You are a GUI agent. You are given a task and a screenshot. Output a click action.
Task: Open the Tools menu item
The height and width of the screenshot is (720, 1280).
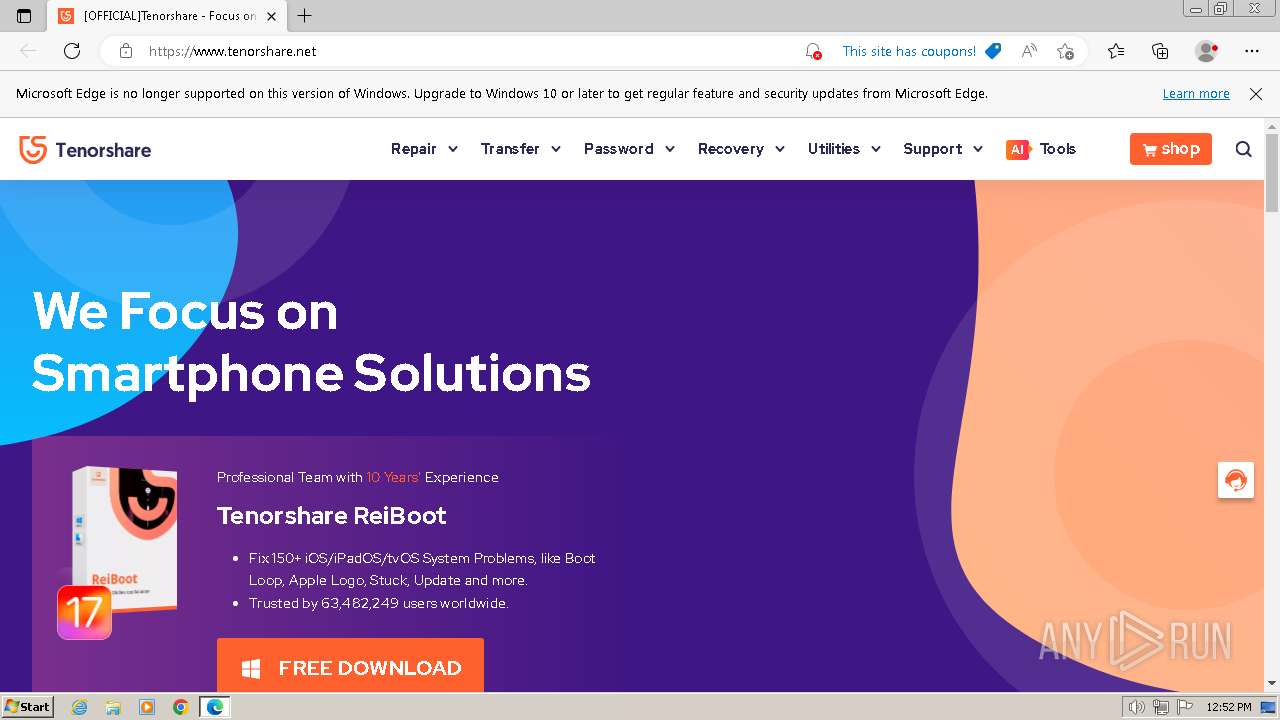coord(1057,149)
